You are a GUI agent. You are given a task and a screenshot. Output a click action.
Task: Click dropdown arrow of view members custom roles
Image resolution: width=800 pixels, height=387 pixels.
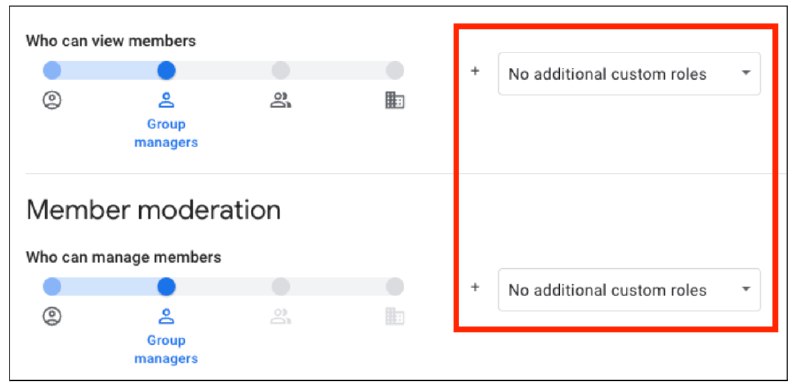pyautogui.click(x=746, y=73)
